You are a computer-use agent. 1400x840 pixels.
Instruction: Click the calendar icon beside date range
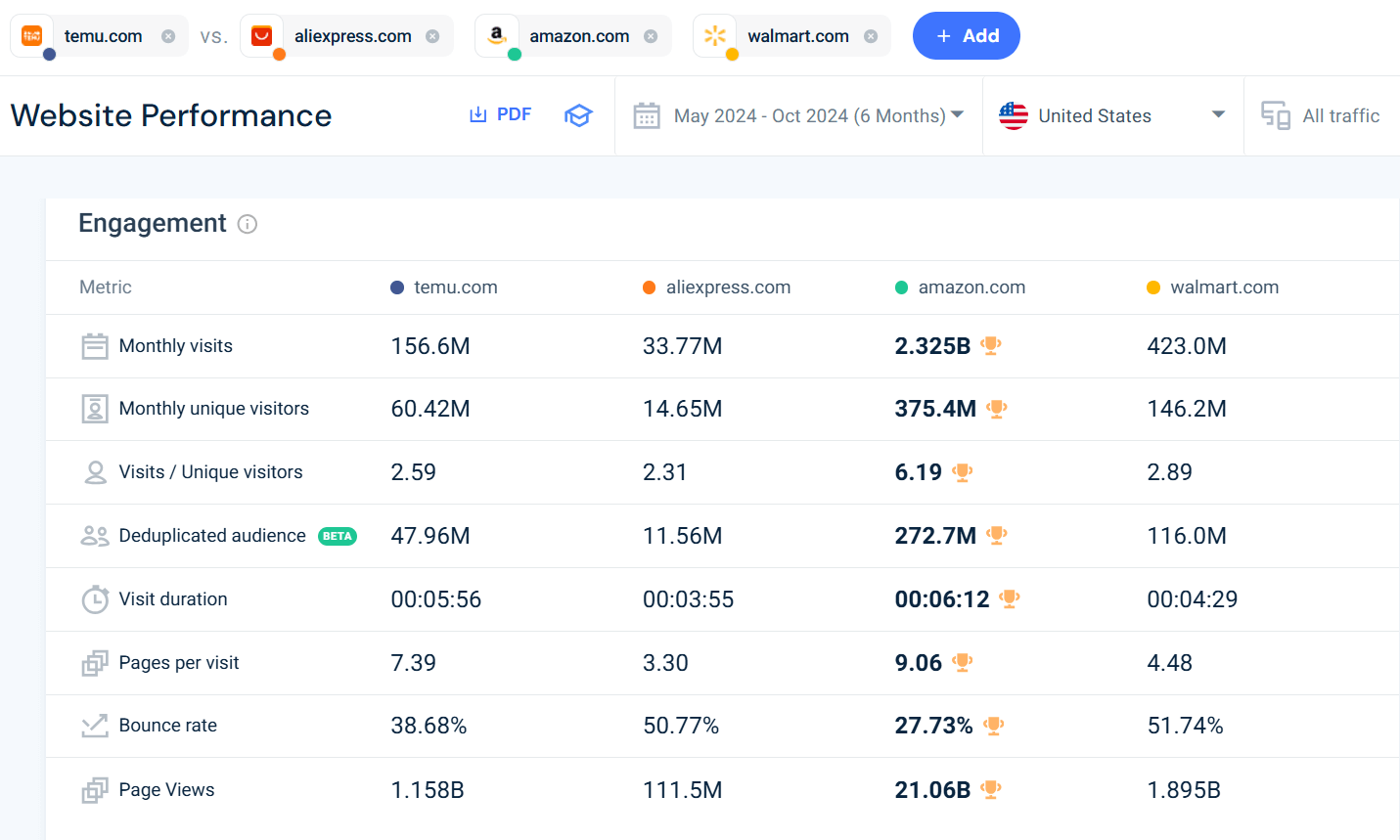click(647, 115)
